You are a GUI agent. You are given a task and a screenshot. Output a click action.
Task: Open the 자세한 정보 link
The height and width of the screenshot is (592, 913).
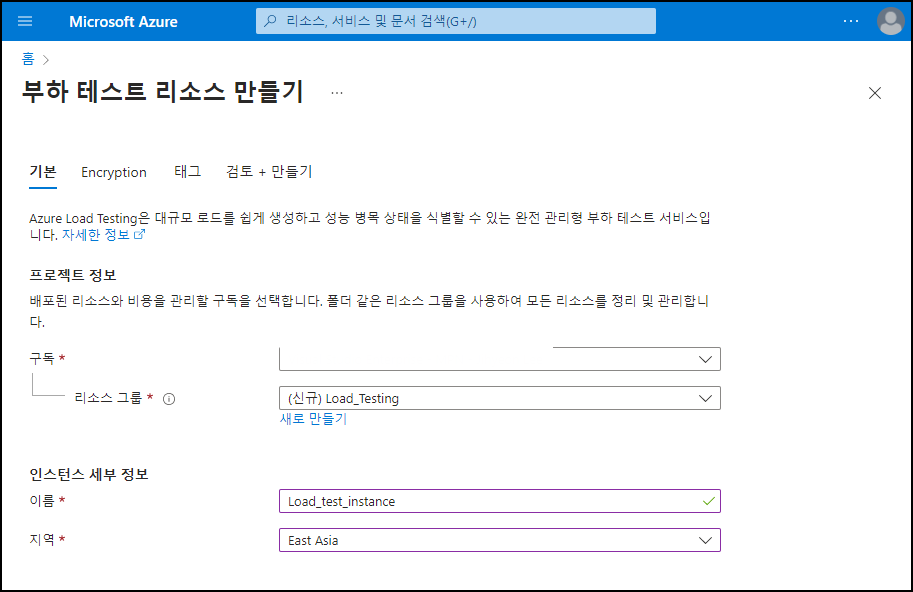(95, 235)
